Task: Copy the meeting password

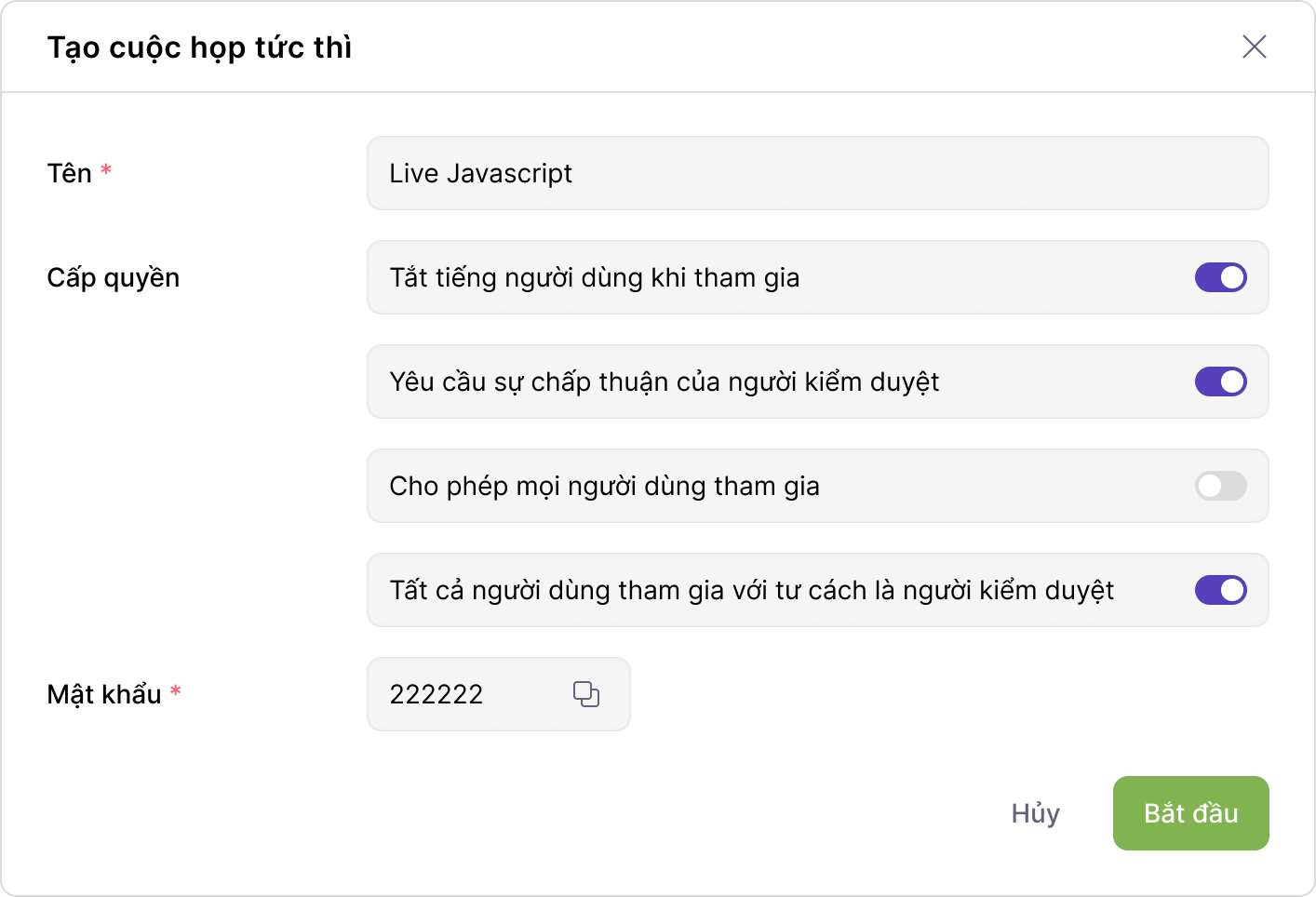Action: [585, 694]
